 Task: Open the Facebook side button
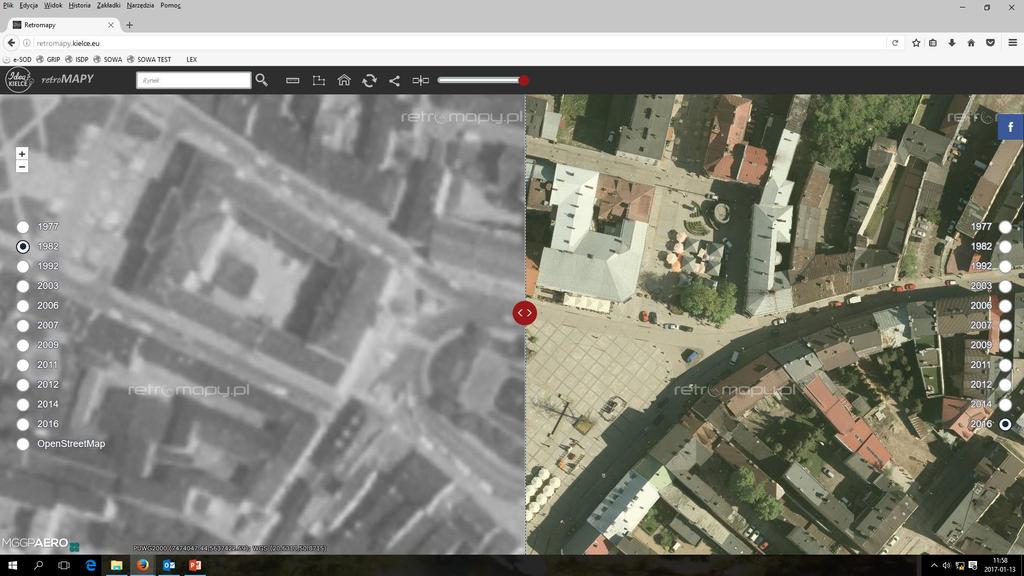[x=1010, y=127]
